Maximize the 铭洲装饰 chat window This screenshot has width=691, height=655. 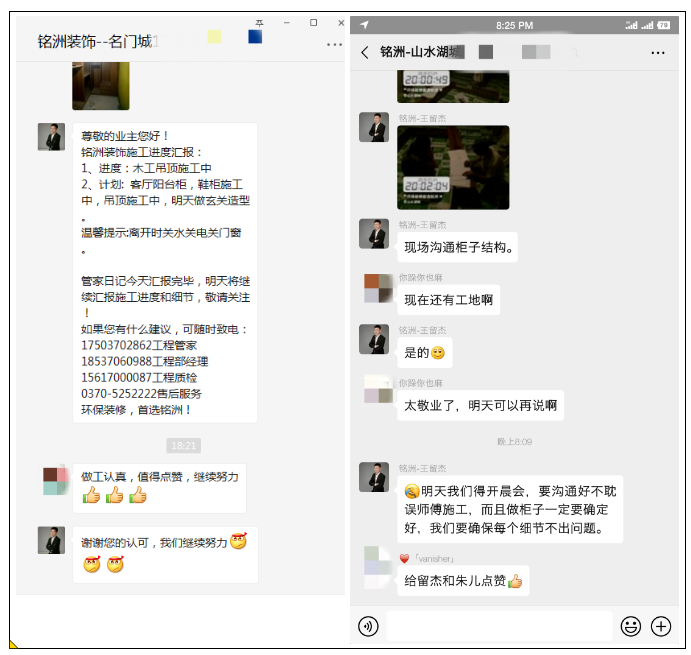pyautogui.click(x=313, y=22)
